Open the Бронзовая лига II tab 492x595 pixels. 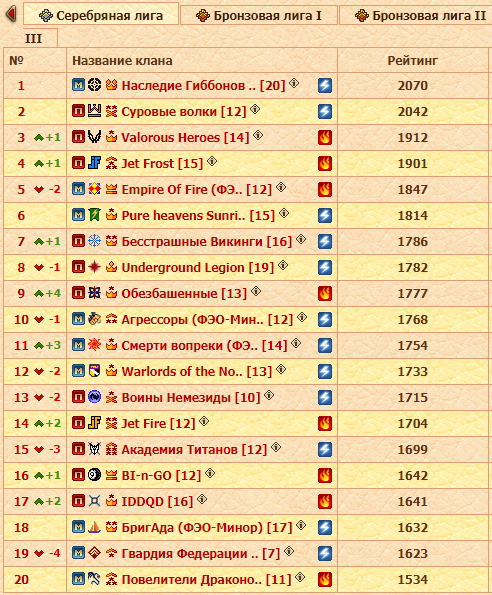[415, 15]
